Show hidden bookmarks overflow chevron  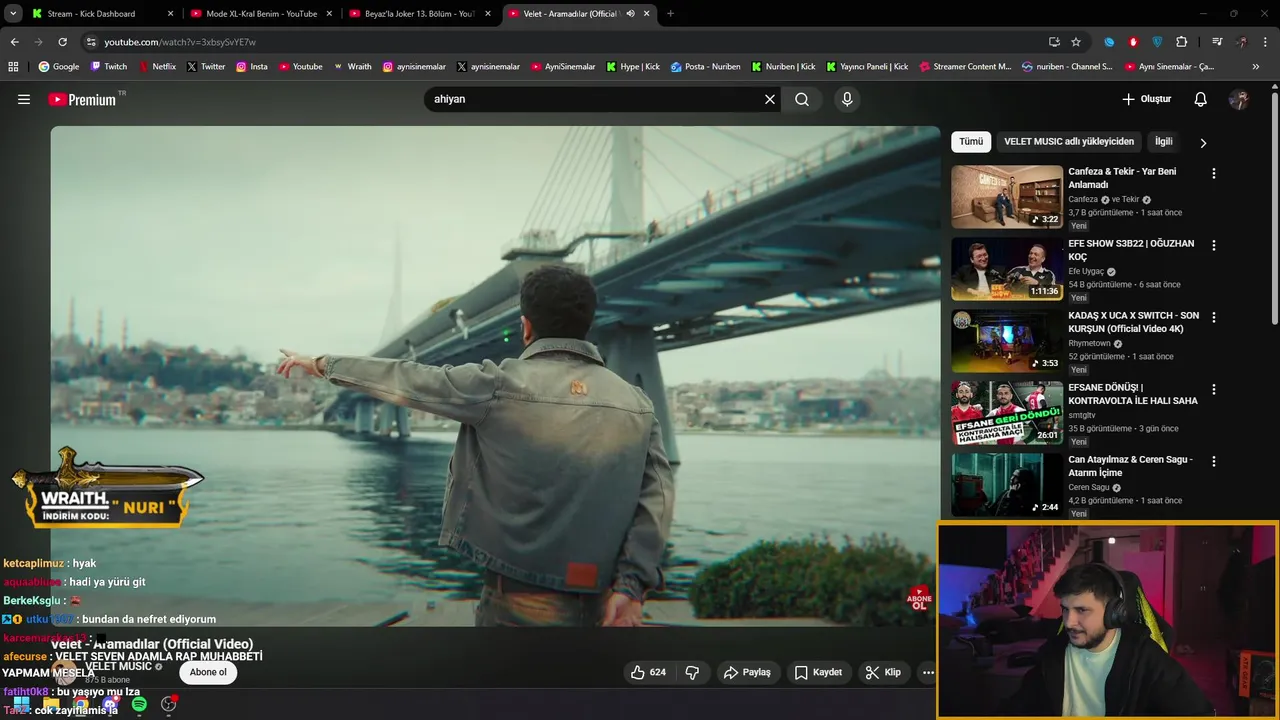point(1256,66)
